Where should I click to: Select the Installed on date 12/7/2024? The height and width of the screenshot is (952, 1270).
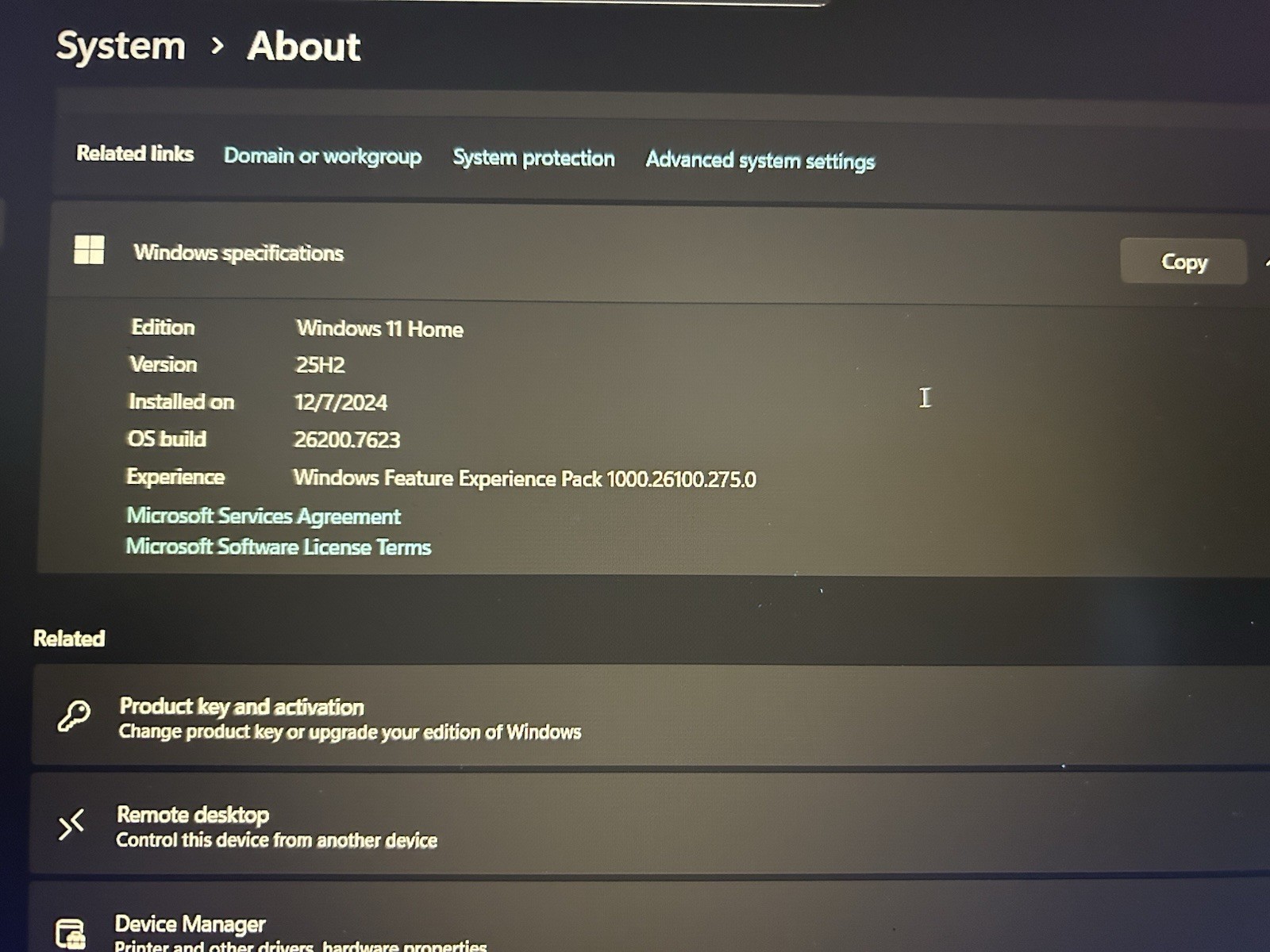(x=341, y=402)
